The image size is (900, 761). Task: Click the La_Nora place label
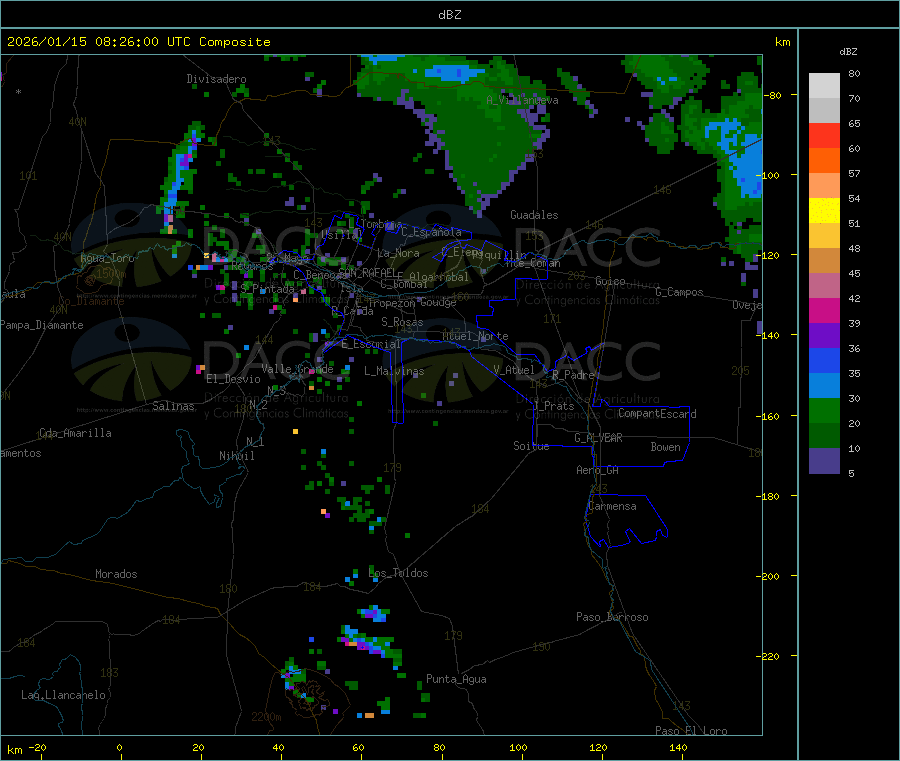(399, 254)
